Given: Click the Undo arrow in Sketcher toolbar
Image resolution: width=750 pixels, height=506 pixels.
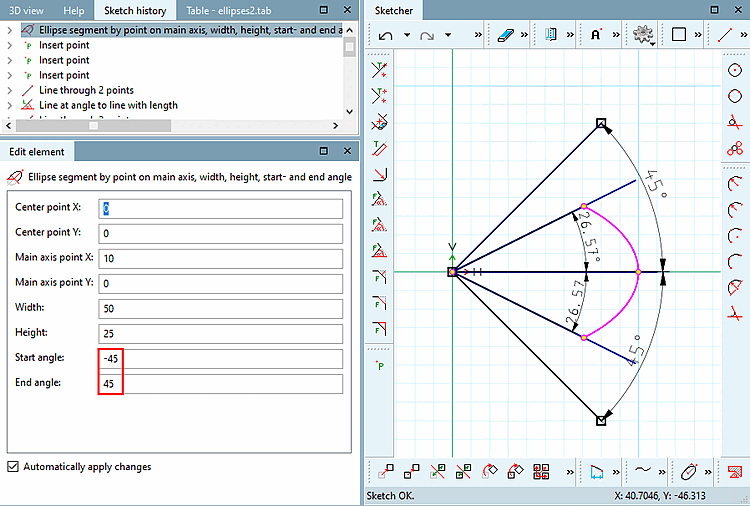Looking at the screenshot, I should click(386, 35).
